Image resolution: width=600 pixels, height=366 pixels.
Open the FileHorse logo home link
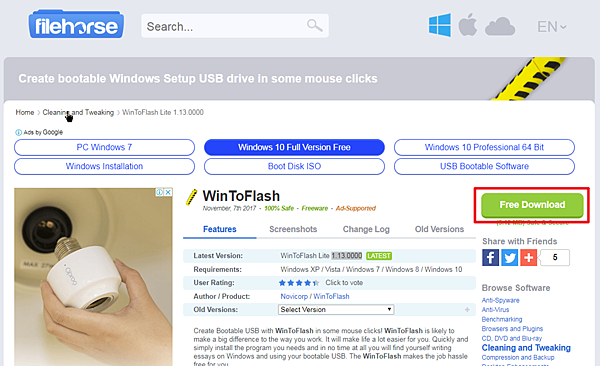click(76, 25)
